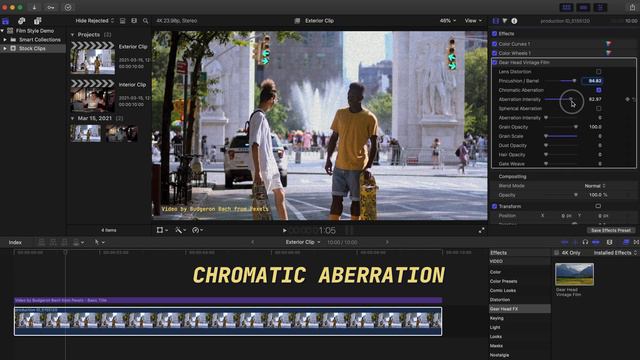Click the viewer fullscreen arrows icon
The image size is (640, 360).
(482, 231)
